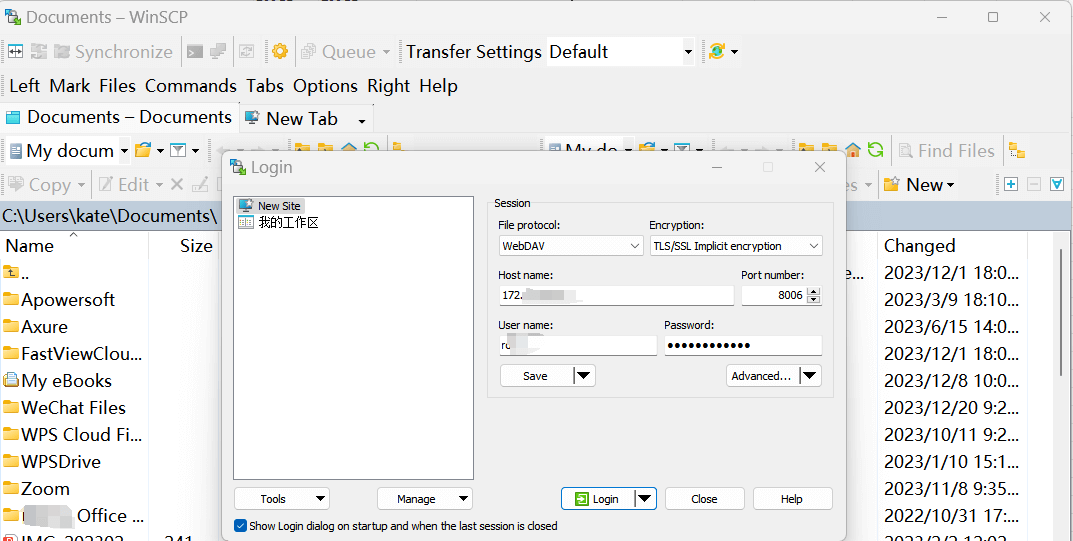This screenshot has height=541, width=1073.
Task: Open the left My documents drive dropdown
Action: (x=124, y=150)
